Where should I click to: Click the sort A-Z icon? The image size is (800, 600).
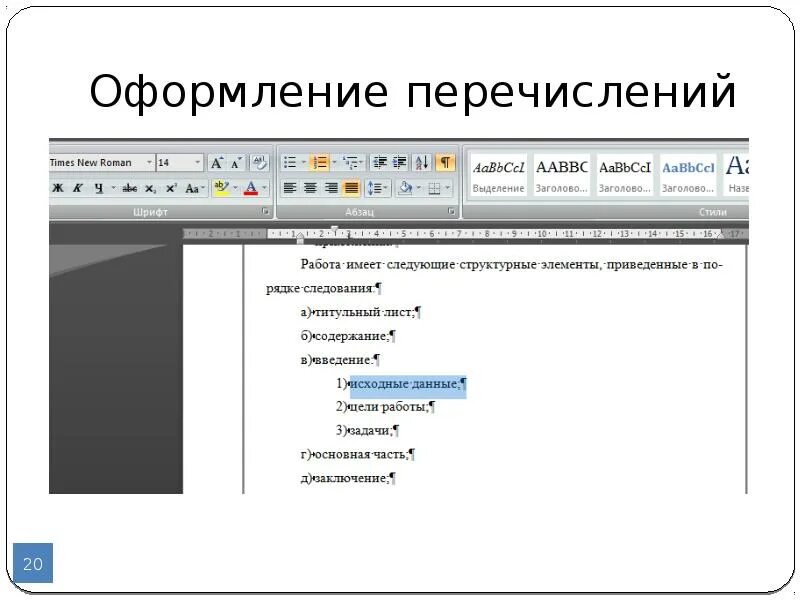click(x=422, y=163)
